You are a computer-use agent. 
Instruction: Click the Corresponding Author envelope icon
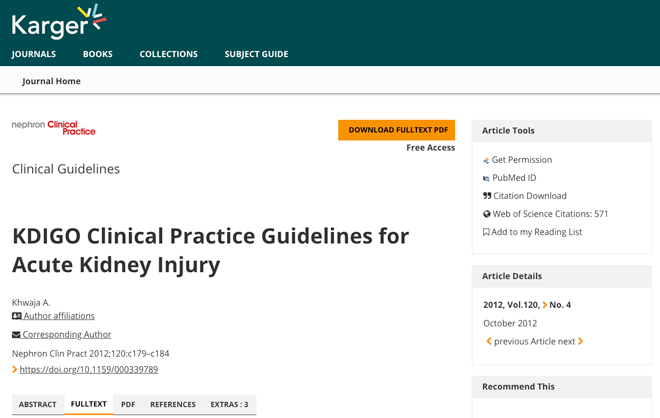click(16, 335)
